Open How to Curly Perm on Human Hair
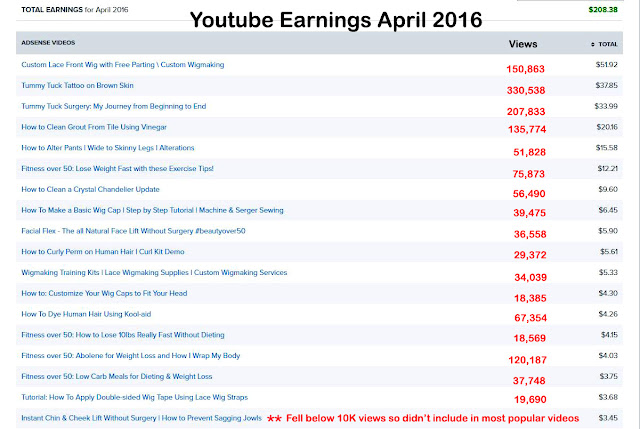This screenshot has width=640, height=429. coord(102,252)
